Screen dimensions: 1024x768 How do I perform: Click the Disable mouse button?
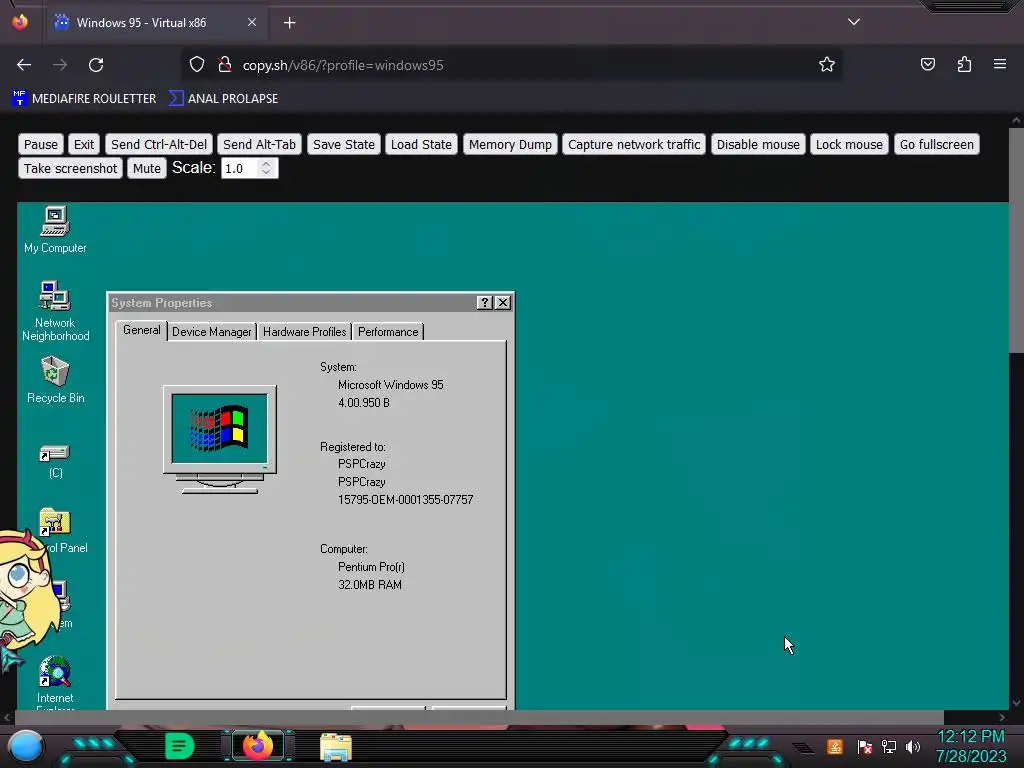click(x=758, y=144)
